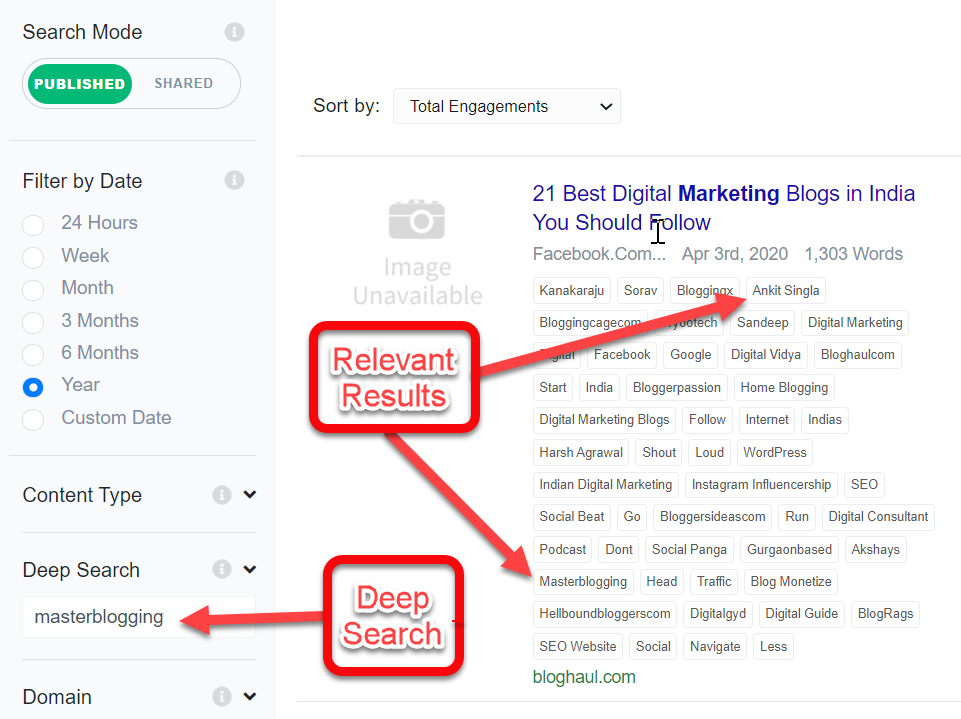
Task: Click the Blog Monetize tag
Action: tap(791, 582)
